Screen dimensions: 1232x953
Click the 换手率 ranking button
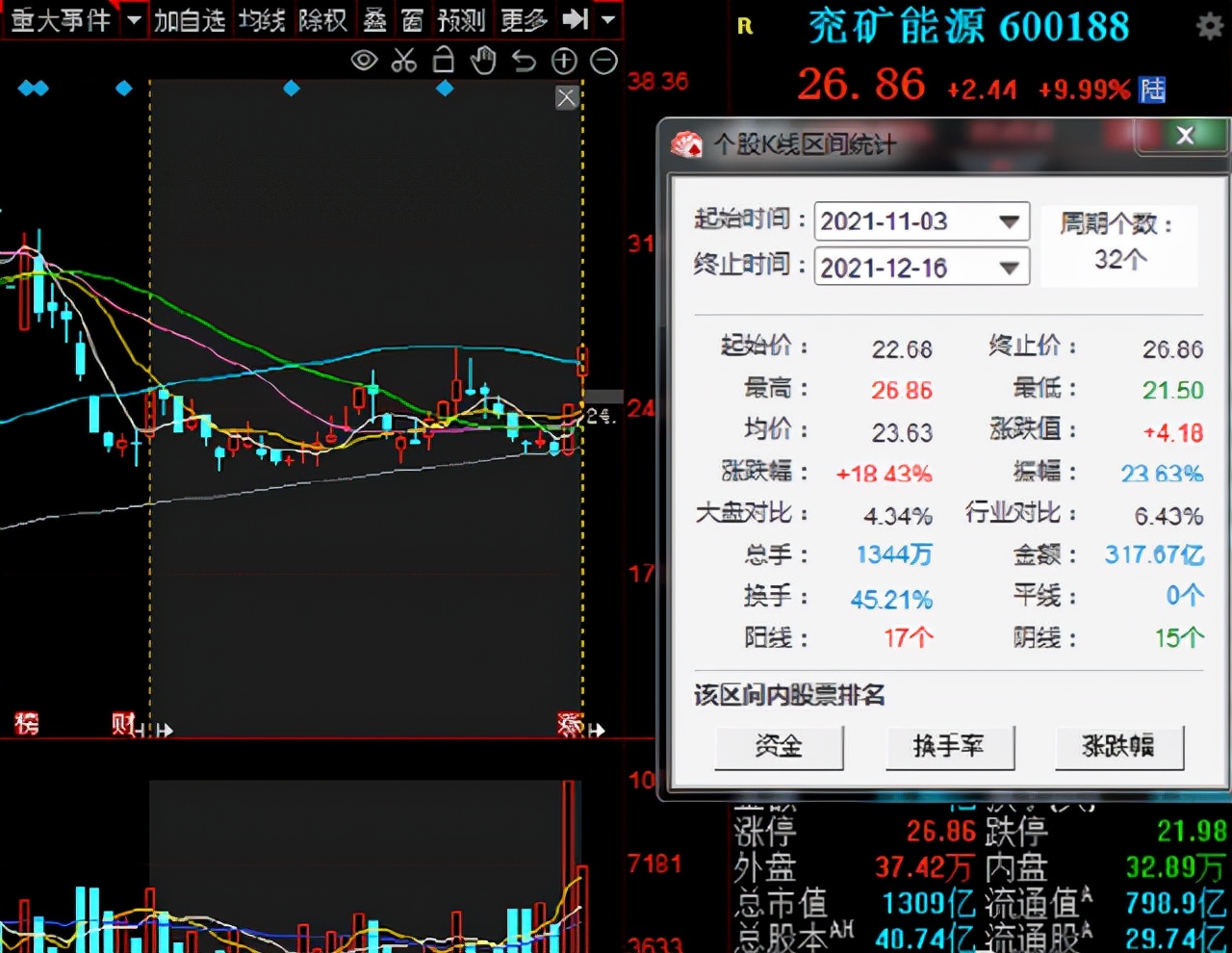pyautogui.click(x=949, y=746)
